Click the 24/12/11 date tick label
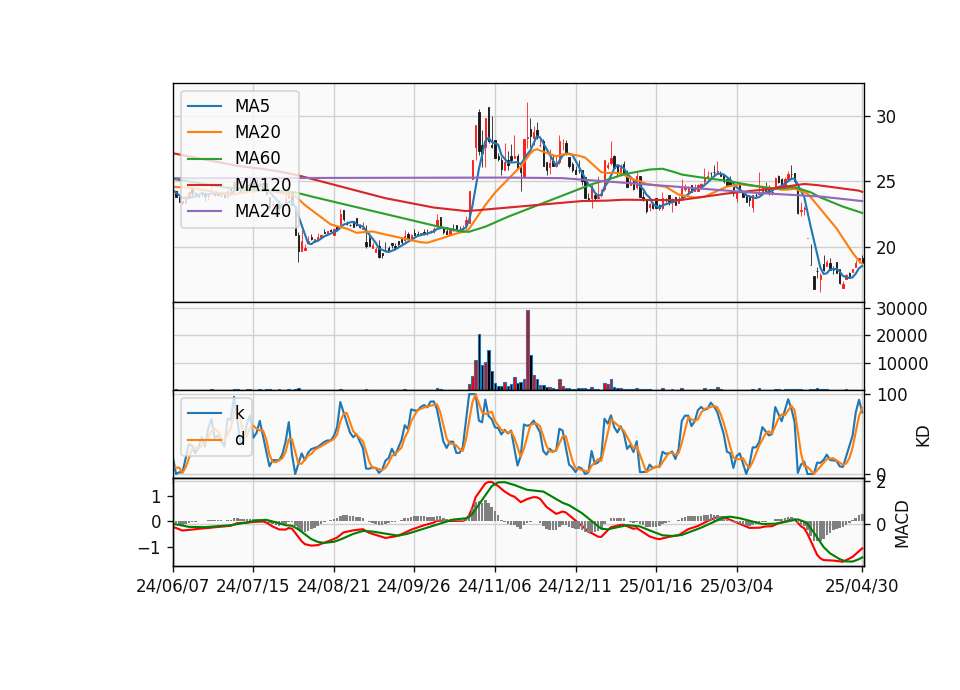Screen dimensions: 960x690 tap(575, 586)
